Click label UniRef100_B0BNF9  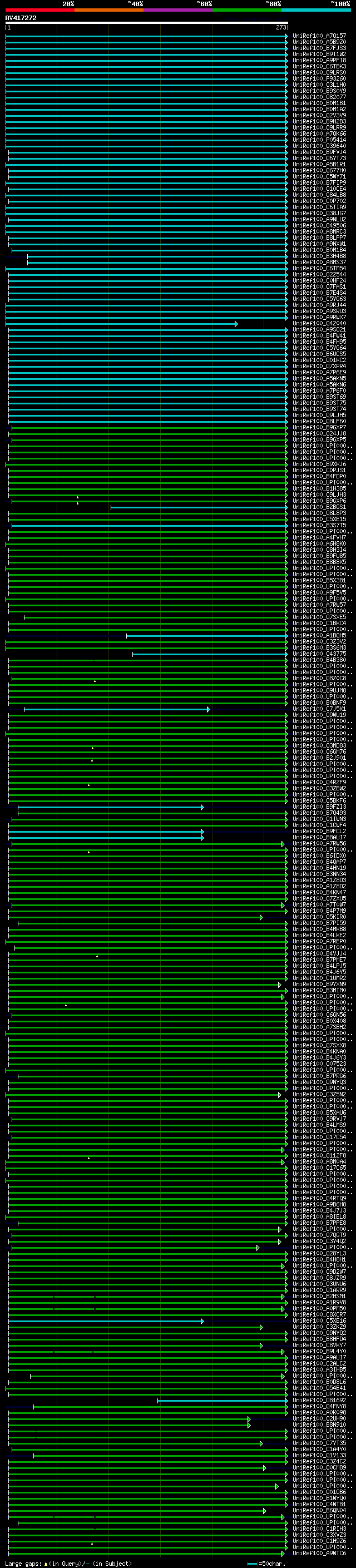319,703
